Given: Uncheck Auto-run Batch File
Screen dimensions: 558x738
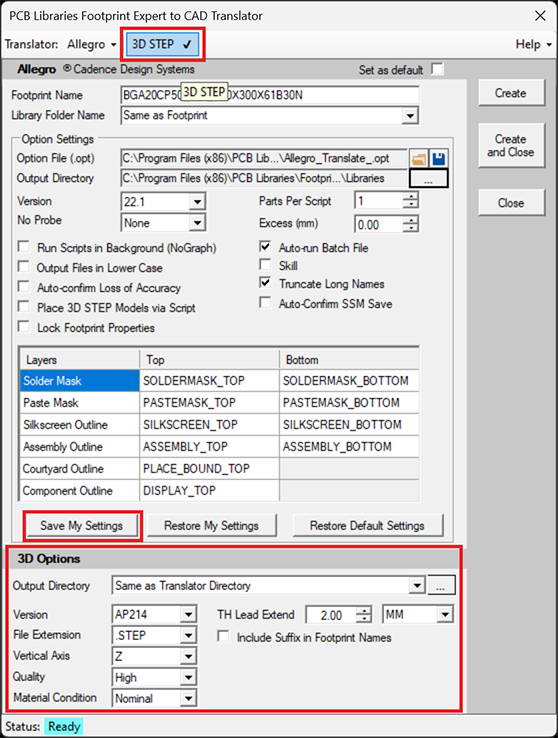Looking at the screenshot, I should (265, 247).
